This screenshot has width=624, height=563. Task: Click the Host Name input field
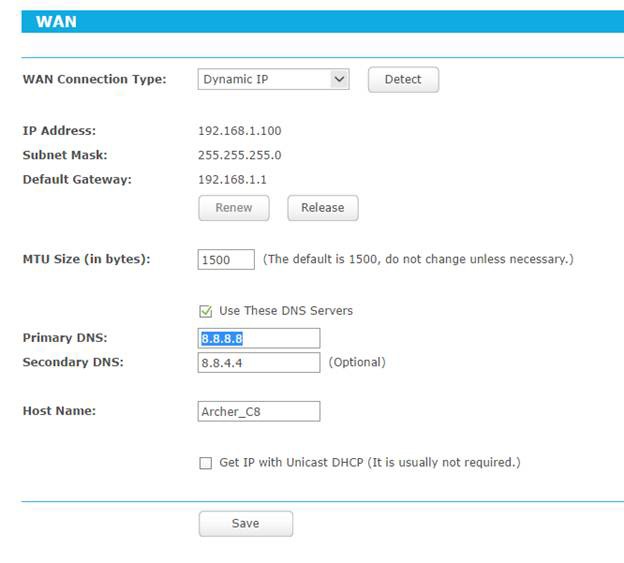click(259, 411)
